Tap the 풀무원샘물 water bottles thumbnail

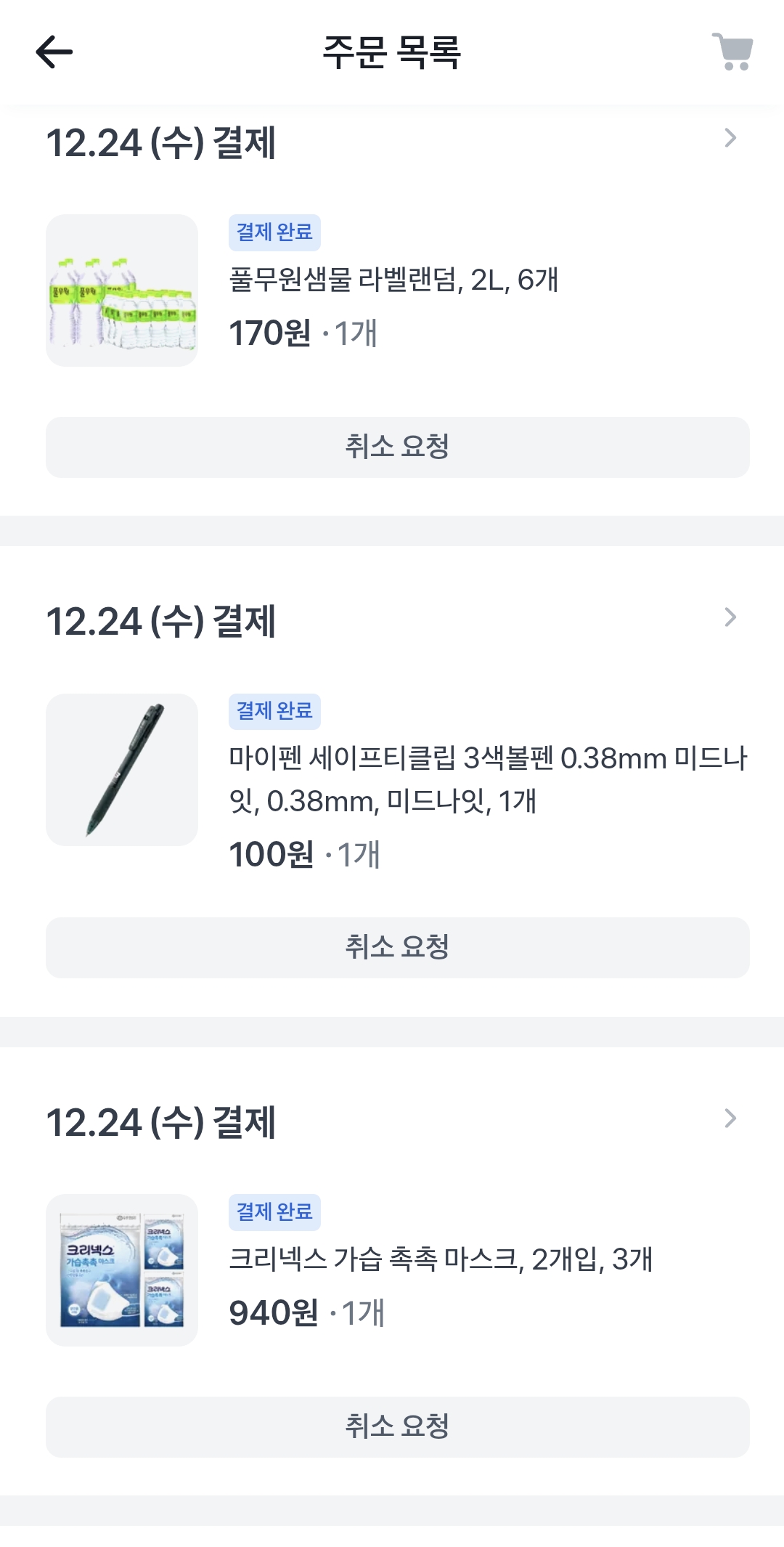122,291
